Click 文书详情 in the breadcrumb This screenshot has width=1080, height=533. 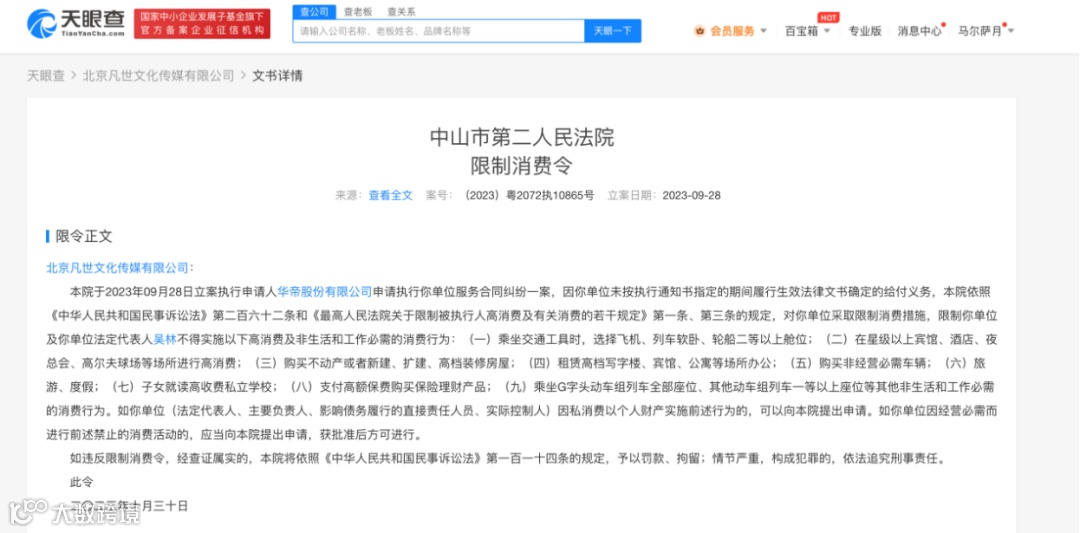(x=278, y=76)
